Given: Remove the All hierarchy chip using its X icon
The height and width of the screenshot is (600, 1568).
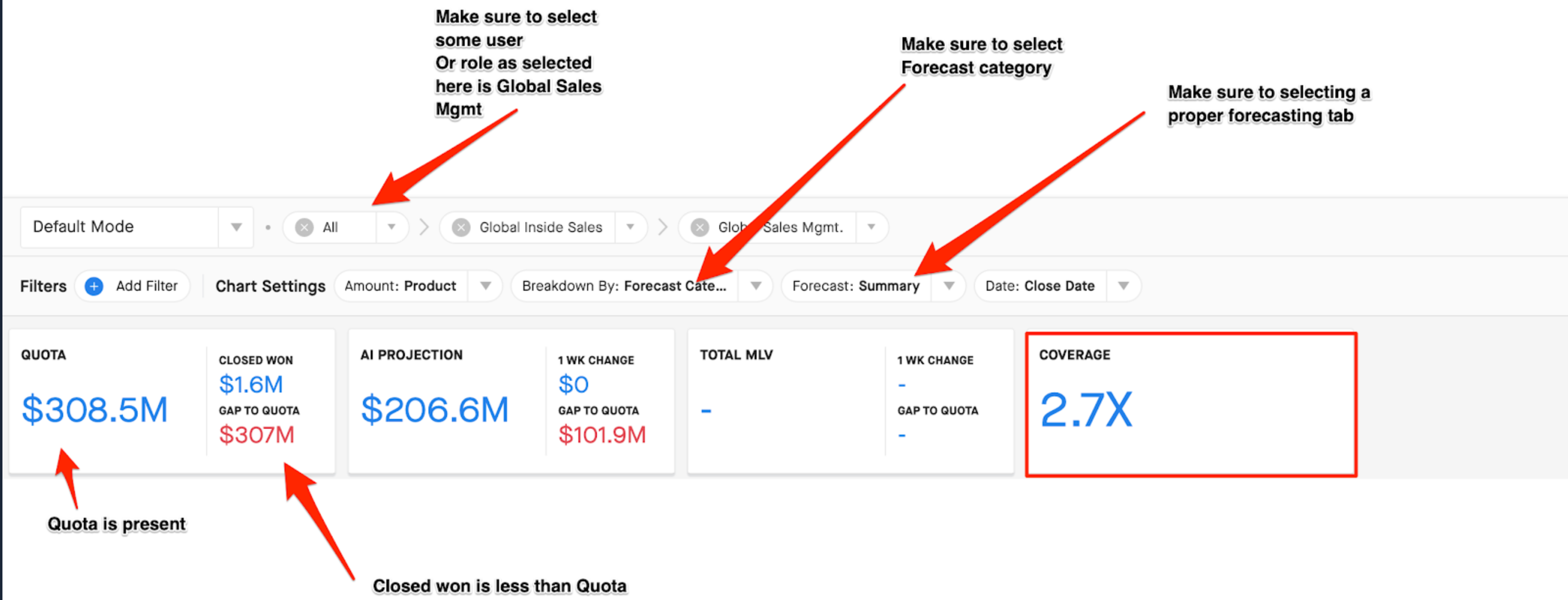Looking at the screenshot, I should 305,228.
